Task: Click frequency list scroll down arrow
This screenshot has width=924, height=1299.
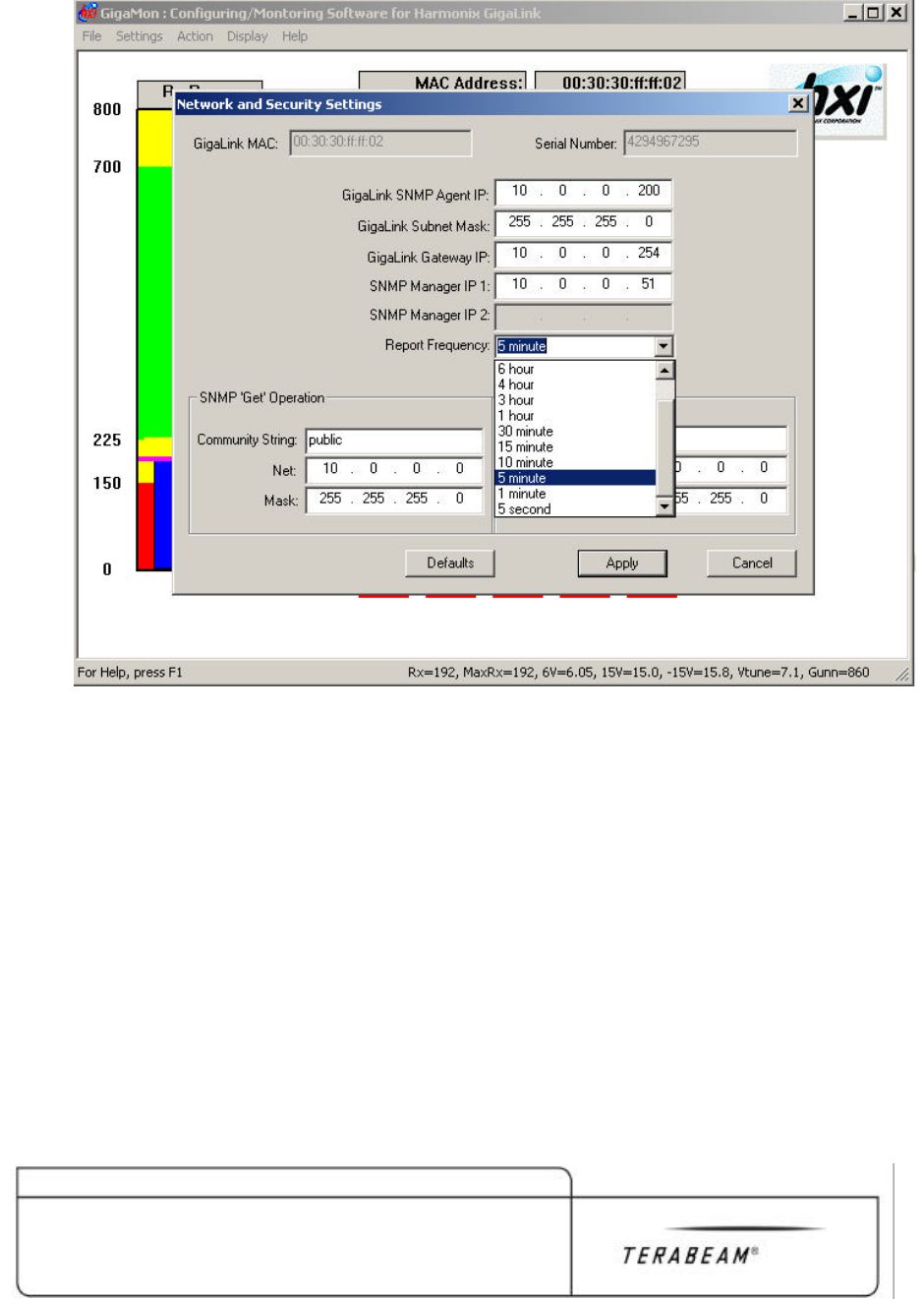Action: point(664,506)
